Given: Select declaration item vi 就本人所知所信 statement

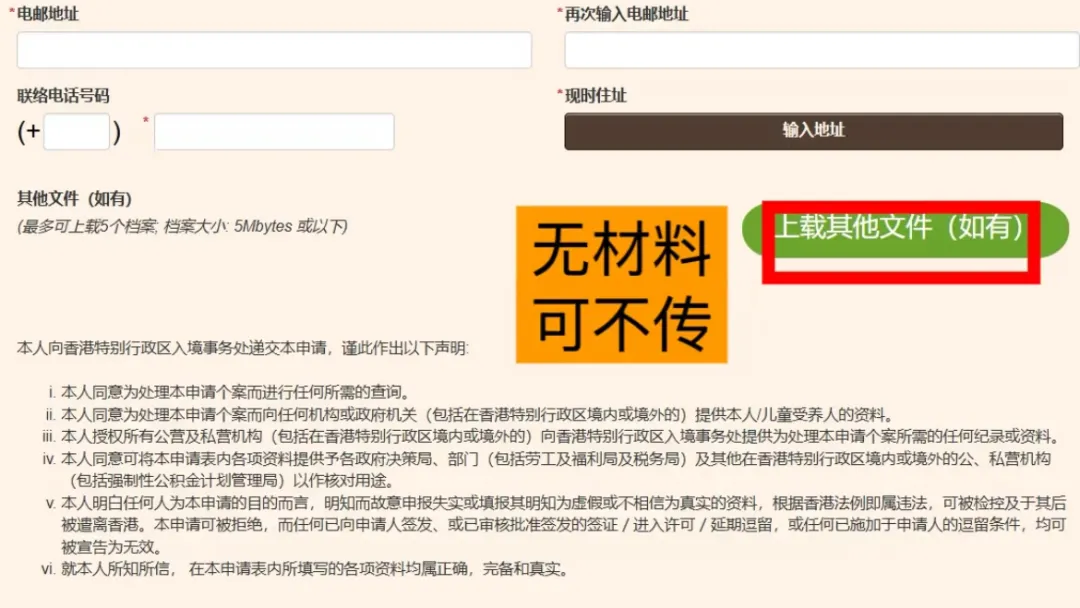Looking at the screenshot, I should 307,569.
